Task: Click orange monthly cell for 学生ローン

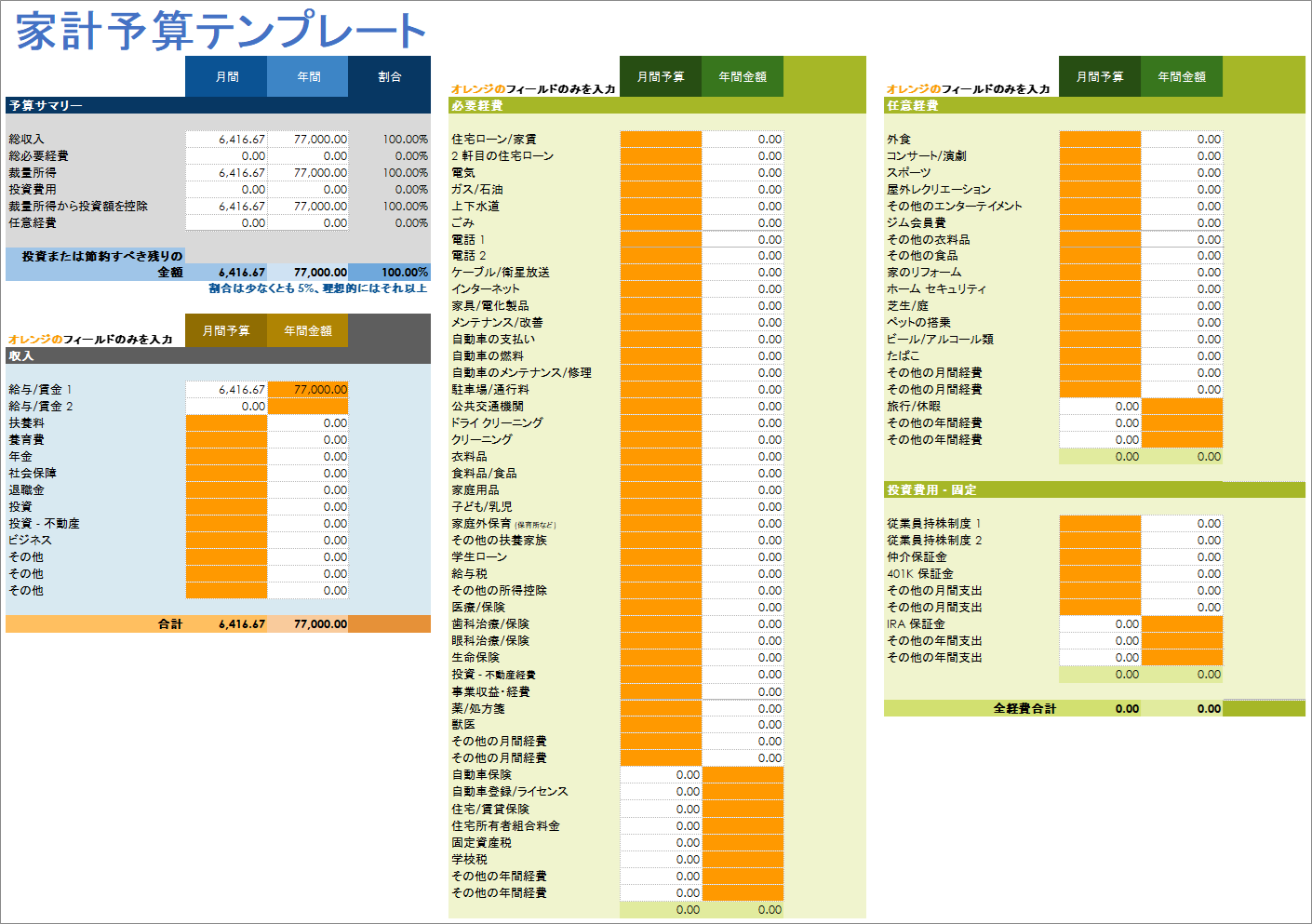Action: point(661,556)
